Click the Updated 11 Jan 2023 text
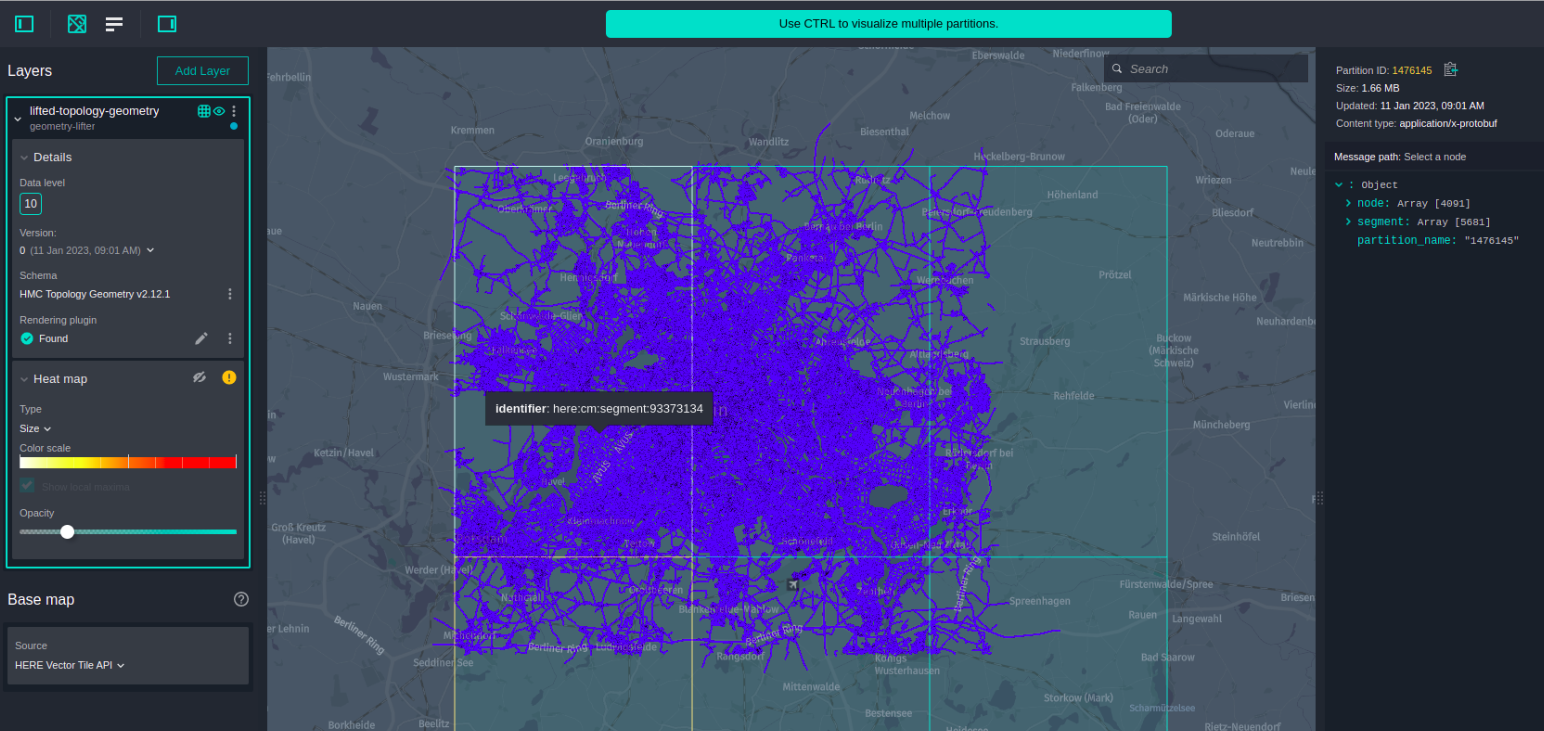 [x=1410, y=105]
